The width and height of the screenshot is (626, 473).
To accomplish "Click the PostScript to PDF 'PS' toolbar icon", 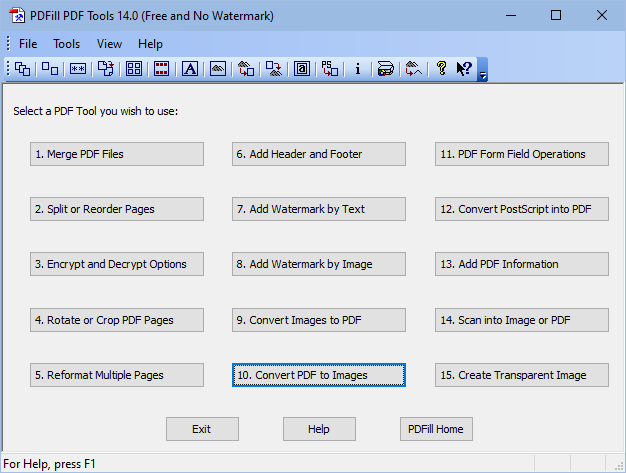I will point(330,69).
